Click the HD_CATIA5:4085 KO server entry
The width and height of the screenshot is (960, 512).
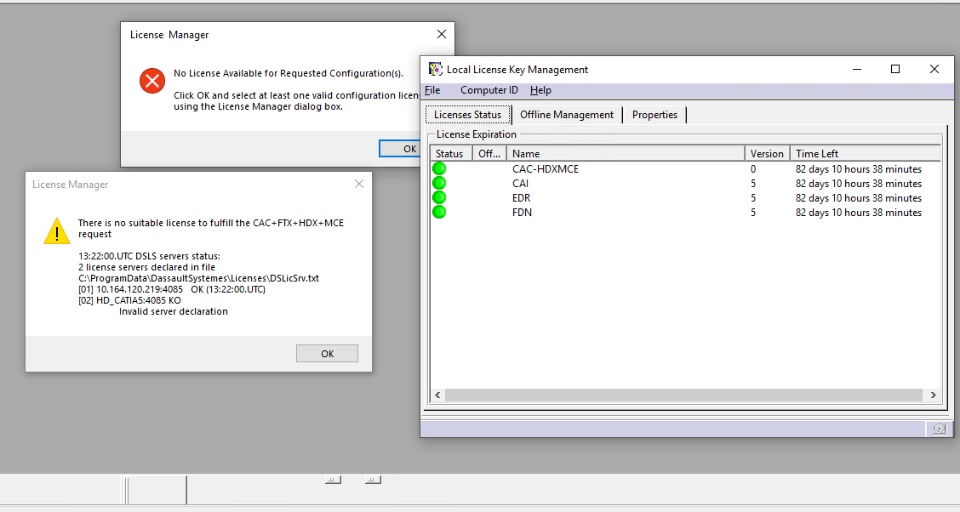click(x=130, y=300)
